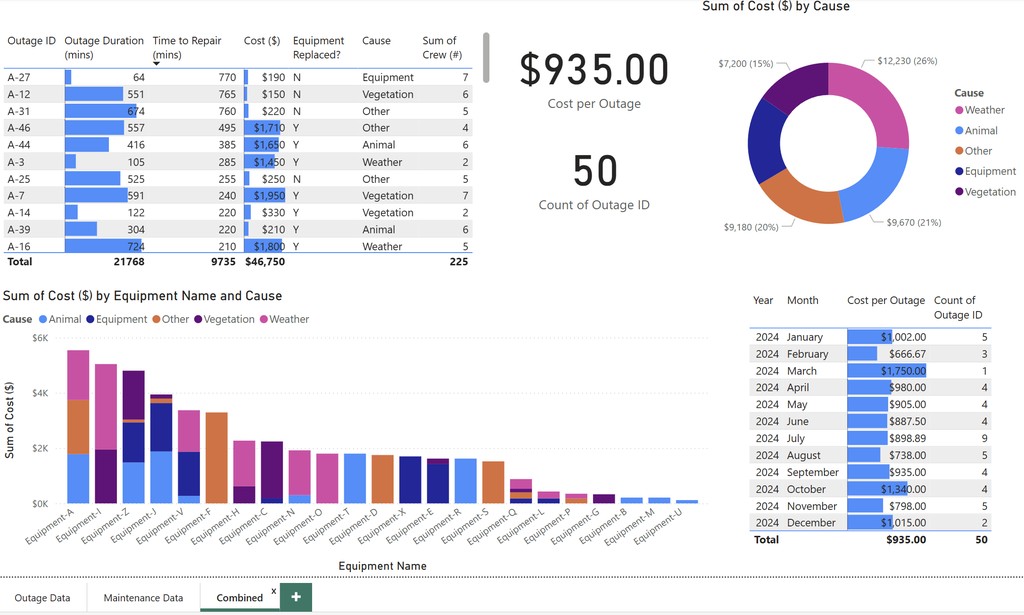Click the $935.00 Cost per Outage card

pyautogui.click(x=594, y=80)
